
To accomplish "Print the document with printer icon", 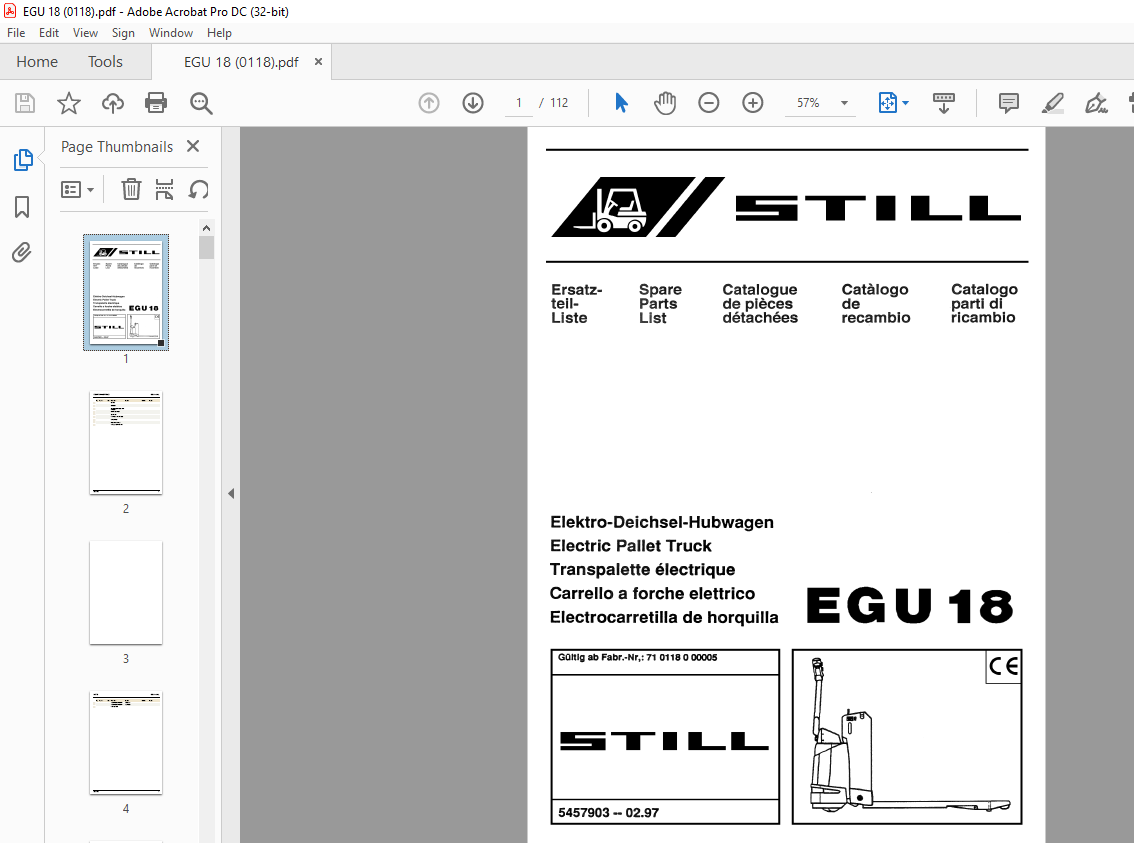I will pos(156,103).
